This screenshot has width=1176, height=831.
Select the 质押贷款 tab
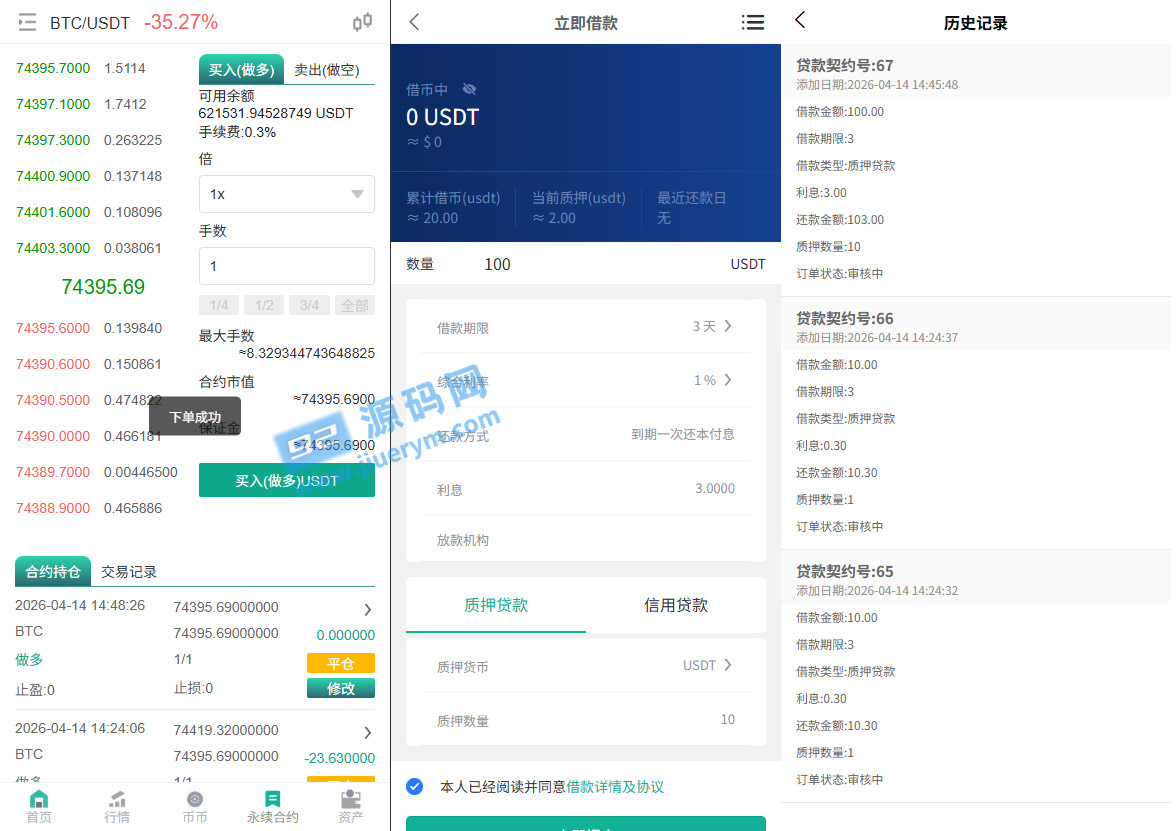(496, 605)
